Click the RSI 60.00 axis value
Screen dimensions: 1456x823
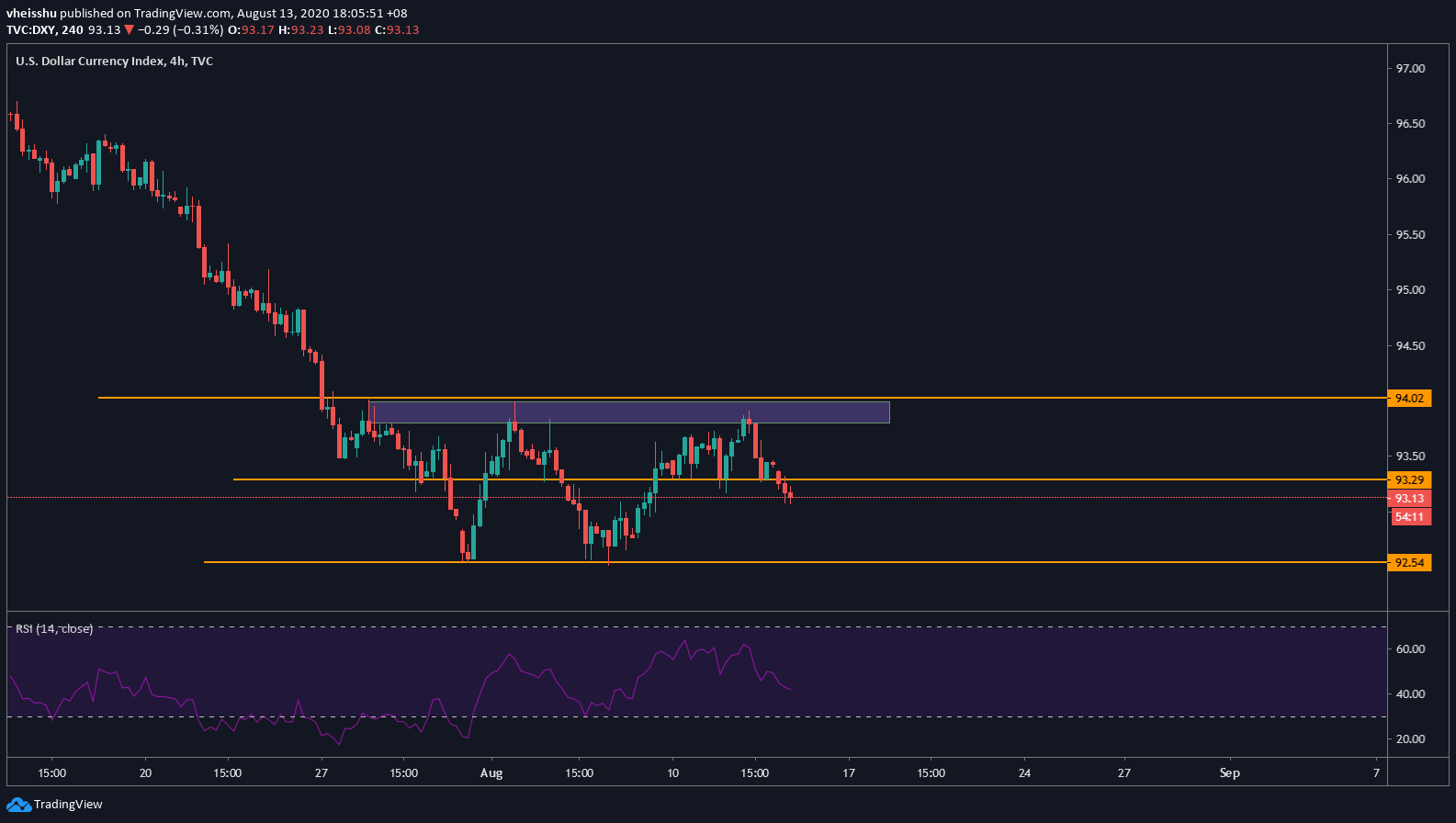1410,649
